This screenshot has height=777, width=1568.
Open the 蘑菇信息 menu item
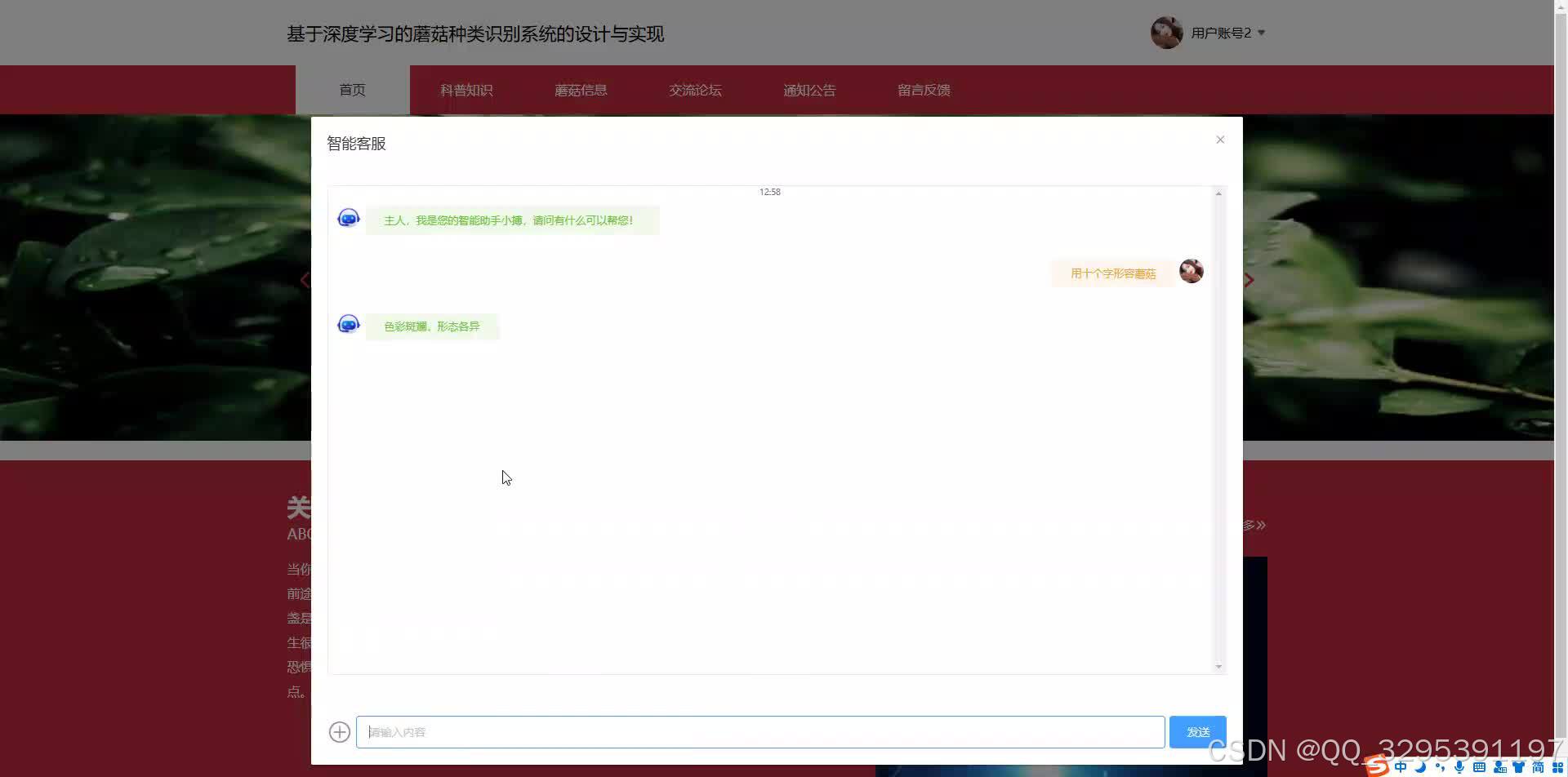tap(581, 90)
